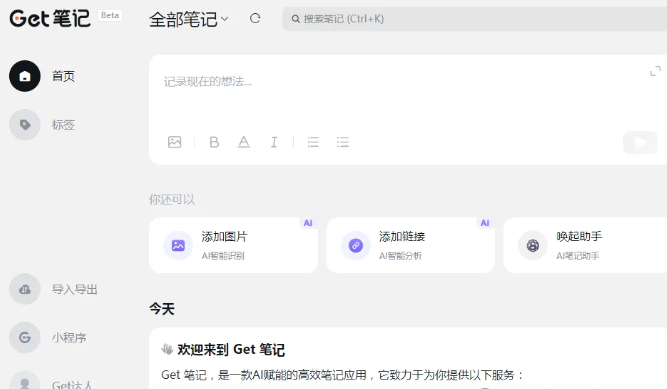Screen dimensions: 667x389
Task: Open the 导入导出 cloud icon
Action: (x=25, y=289)
